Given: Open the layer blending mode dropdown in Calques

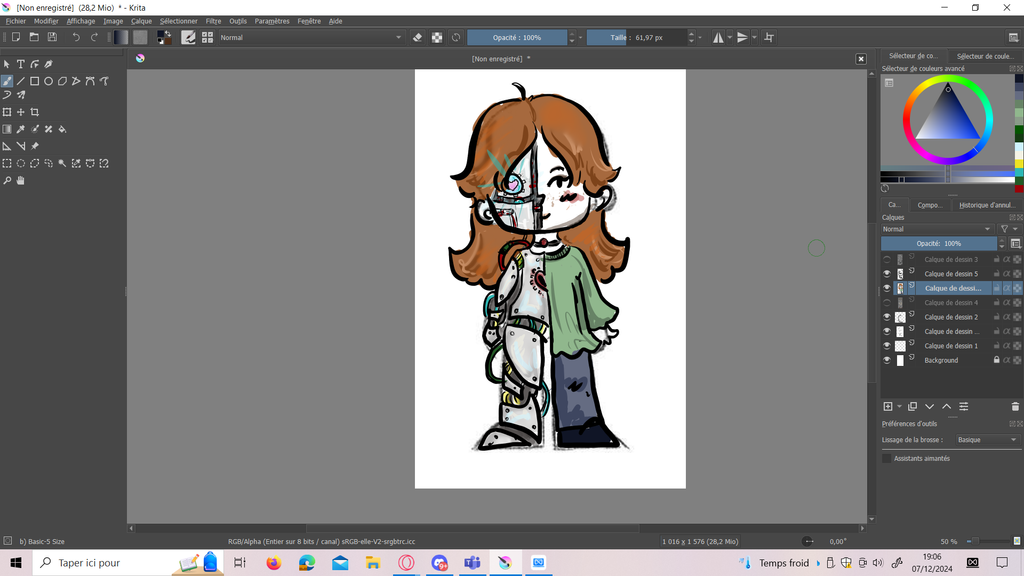Looking at the screenshot, I should coord(938,229).
